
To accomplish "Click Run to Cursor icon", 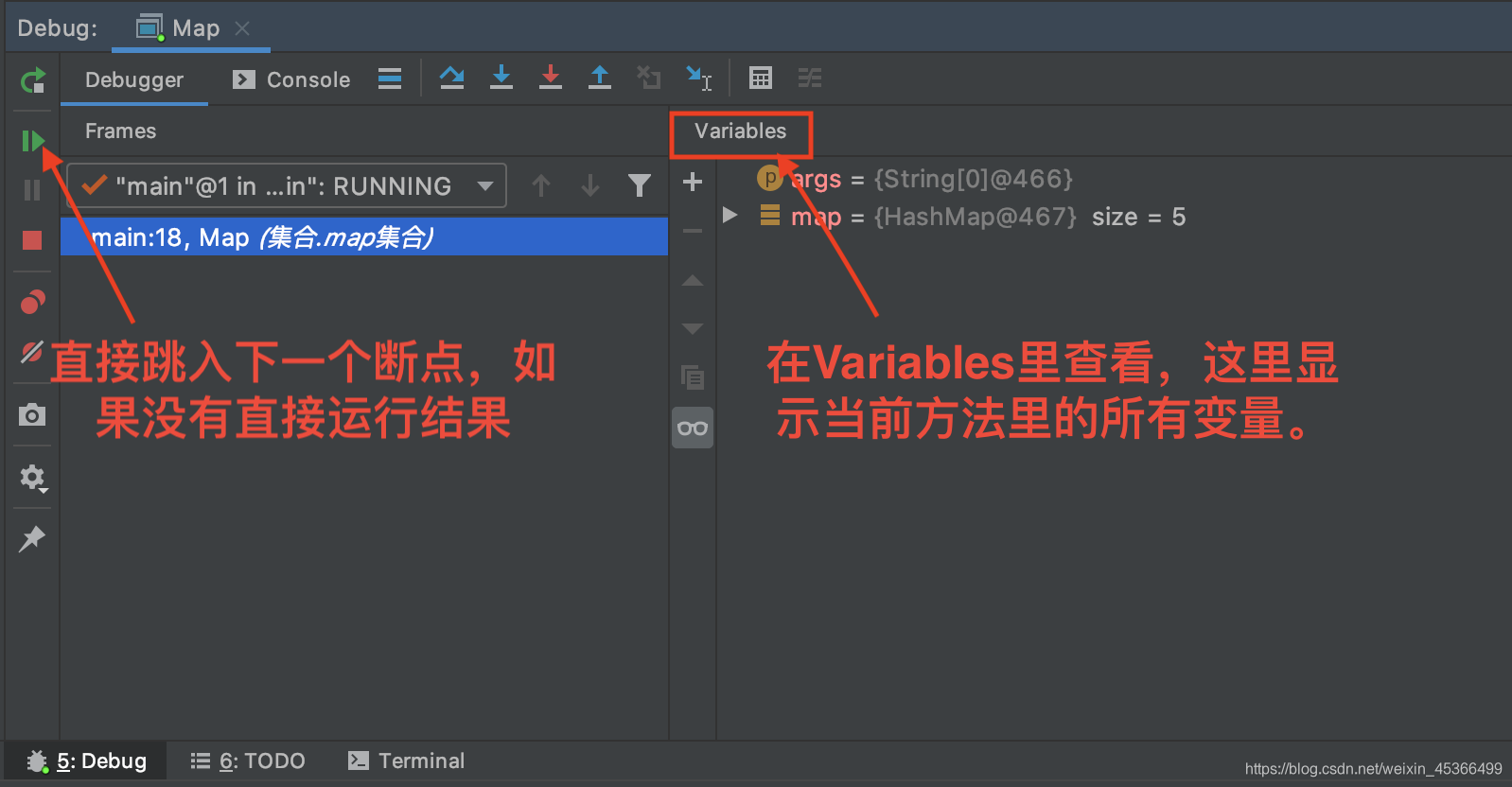I will (698, 79).
